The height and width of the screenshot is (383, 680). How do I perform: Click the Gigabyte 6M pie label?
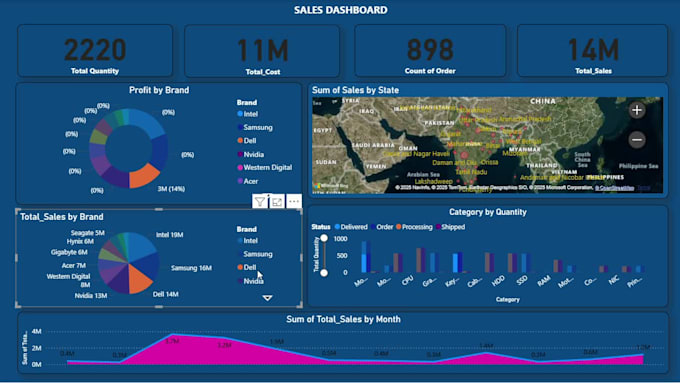pos(69,252)
